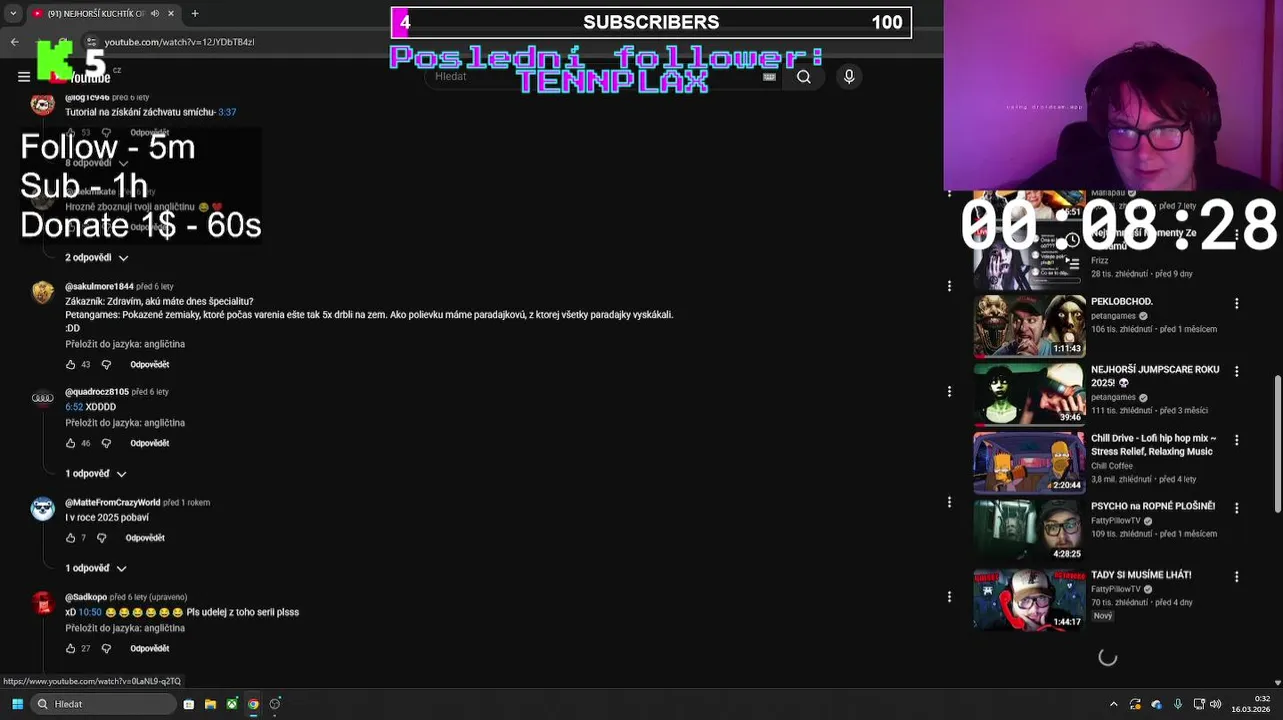Click the magnifier search button beside Hledat
This screenshot has height=720, width=1283.
pyautogui.click(x=803, y=76)
